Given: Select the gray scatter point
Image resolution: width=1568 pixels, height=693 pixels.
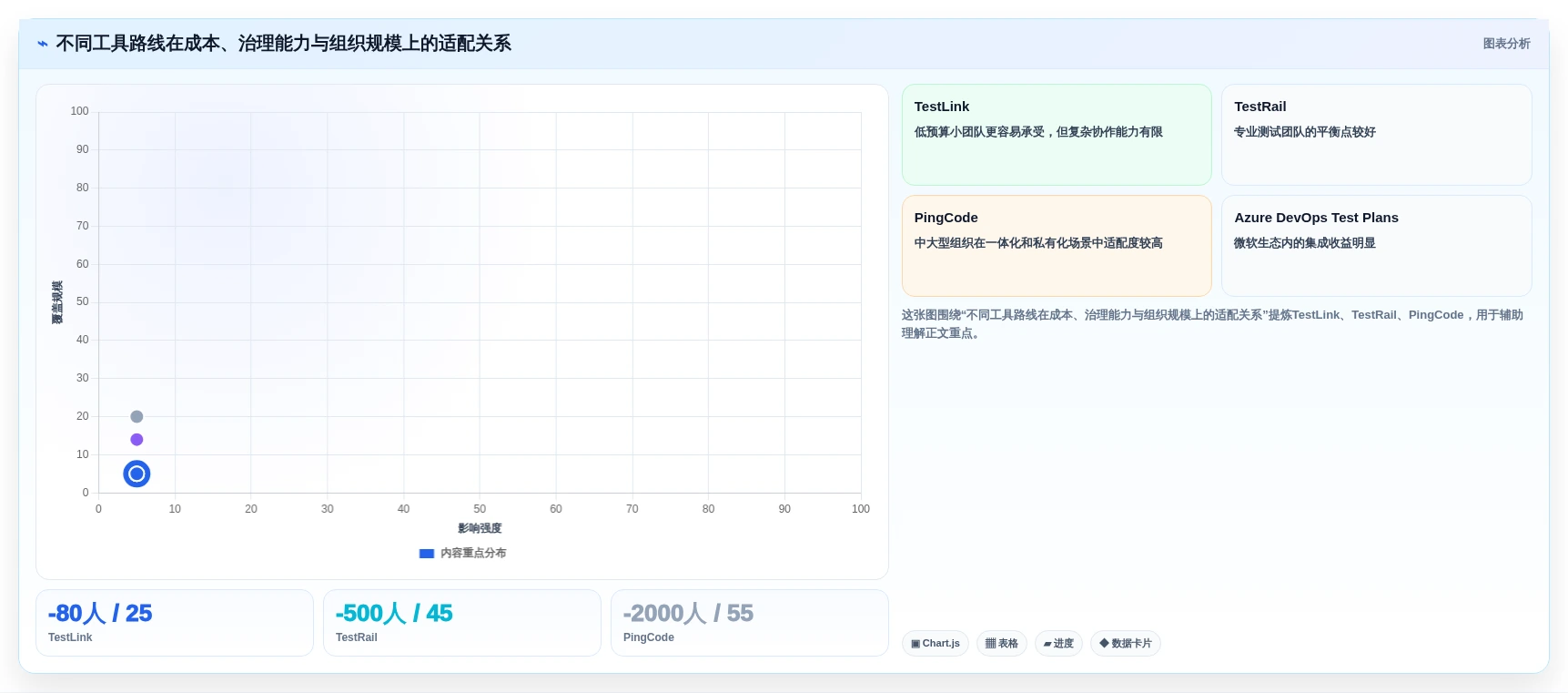Looking at the screenshot, I should click(137, 416).
